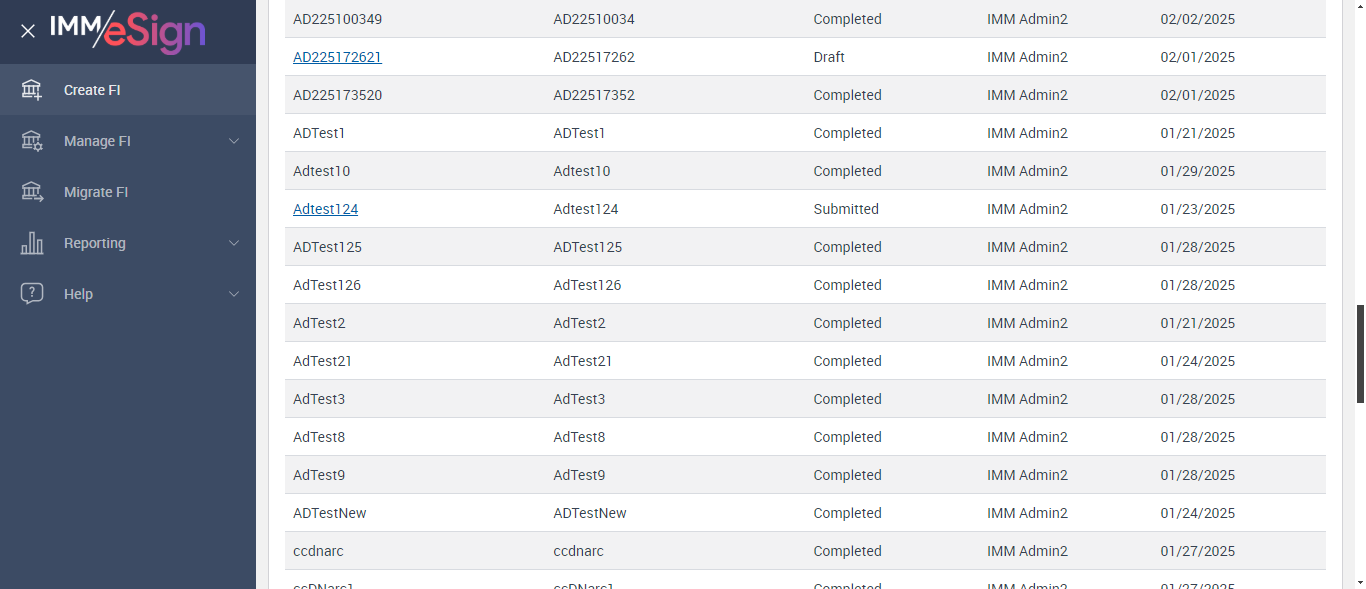Open the AD225172621 draft link

337,57
